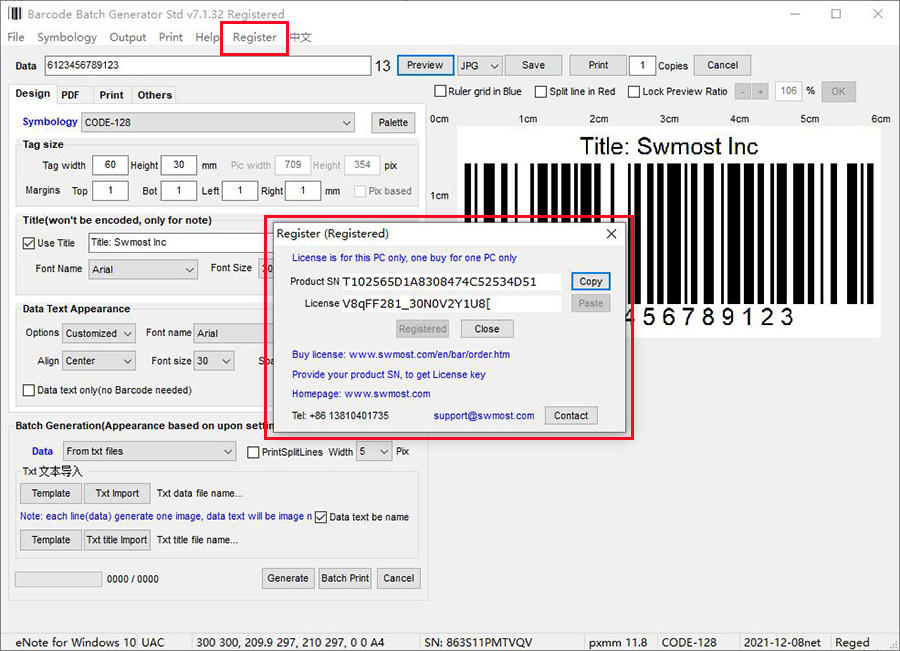Screen dimensions: 900x651
Task: Expand the From txt files dropdown
Action: click(149, 451)
